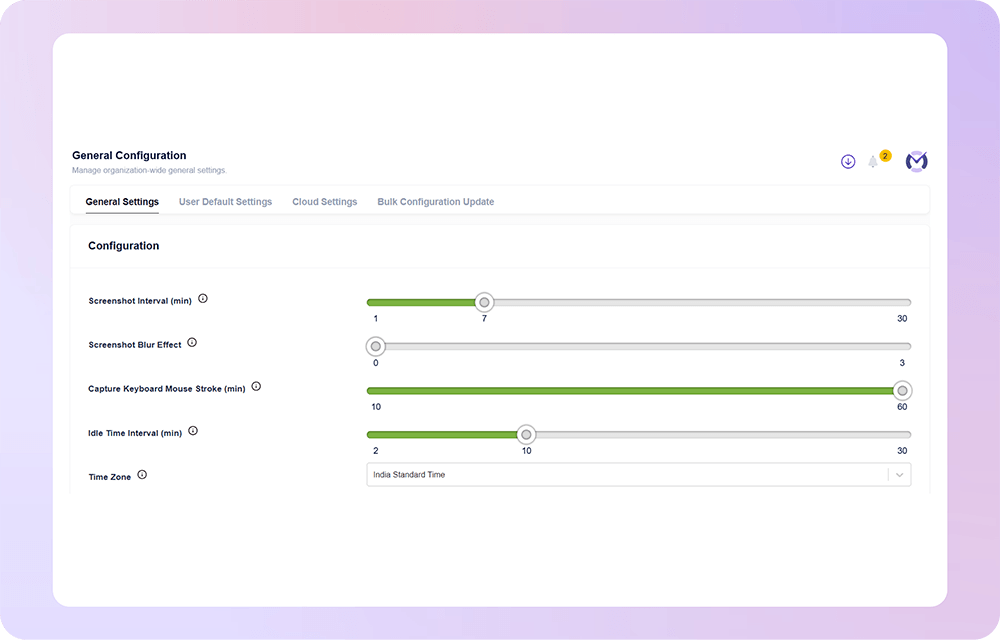Click info icon beside Capture Keyboard Mouse Stroke
Screen dimensions: 1000x640
[256, 386]
